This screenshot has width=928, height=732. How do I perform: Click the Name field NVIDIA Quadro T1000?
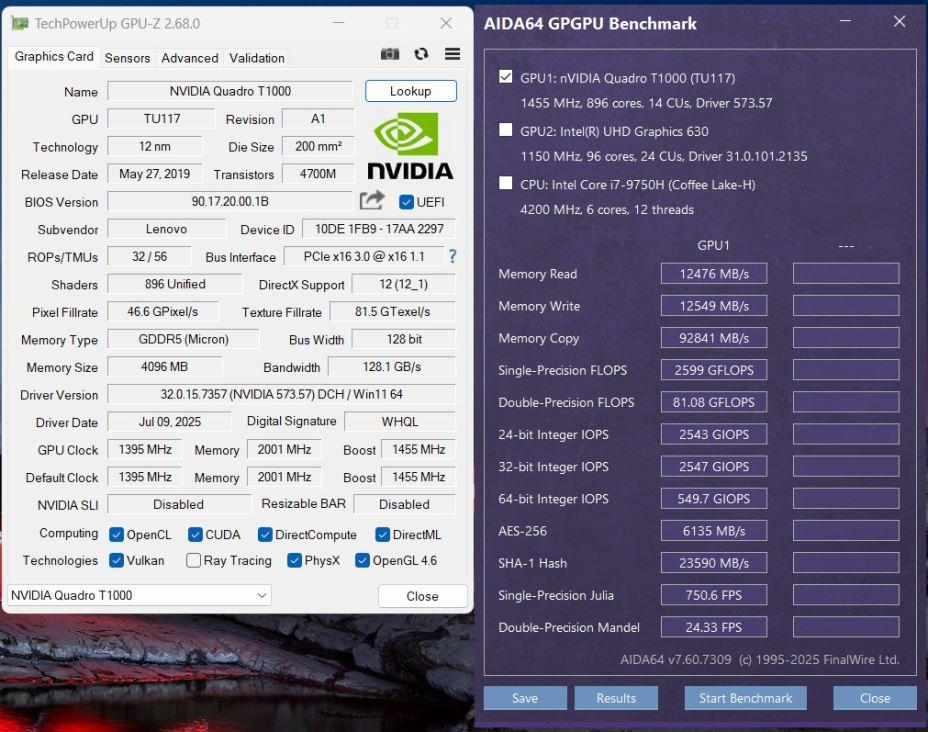coord(230,91)
